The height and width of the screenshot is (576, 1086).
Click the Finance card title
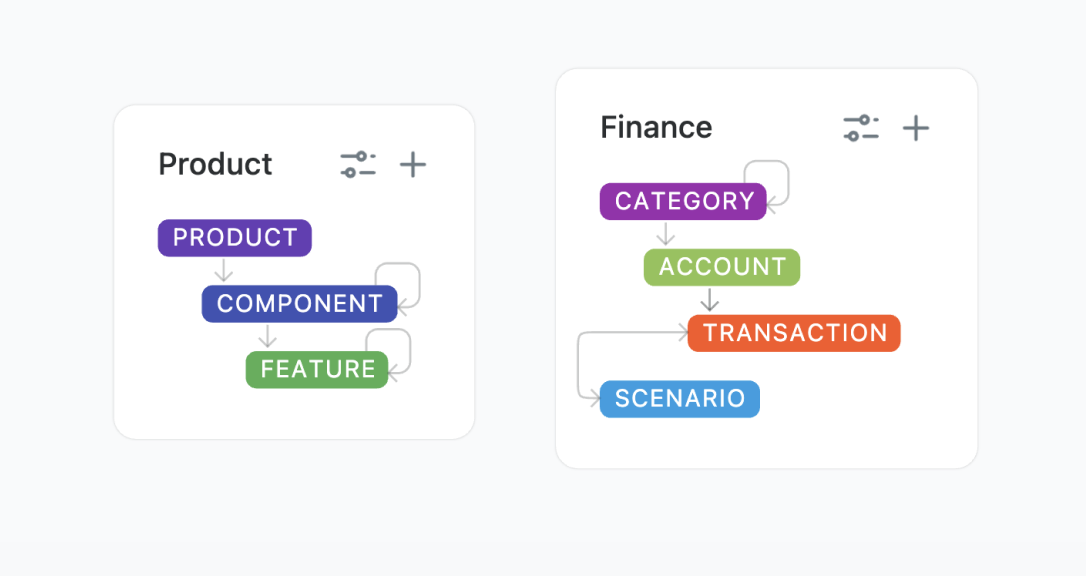click(x=656, y=128)
